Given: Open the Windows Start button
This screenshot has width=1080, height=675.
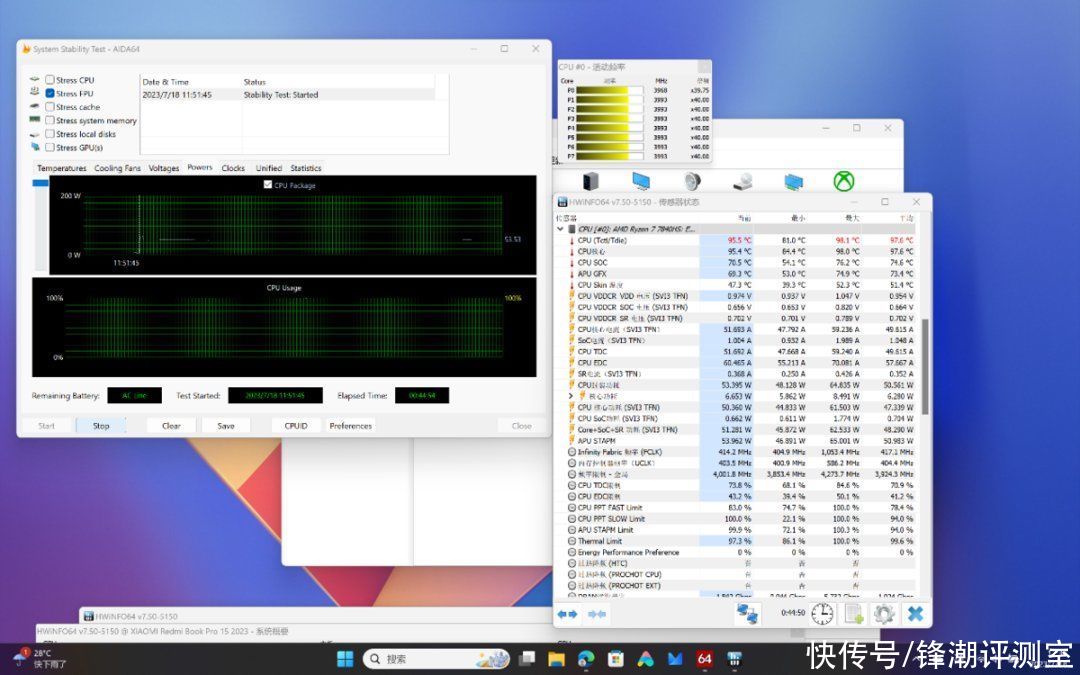Looking at the screenshot, I should point(345,658).
